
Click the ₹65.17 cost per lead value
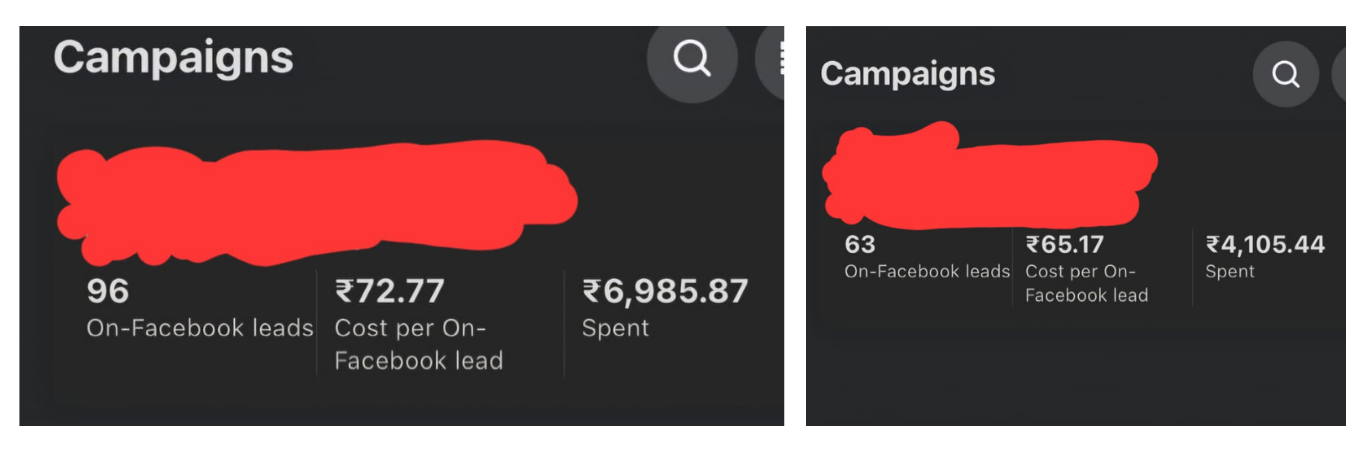pos(1064,244)
